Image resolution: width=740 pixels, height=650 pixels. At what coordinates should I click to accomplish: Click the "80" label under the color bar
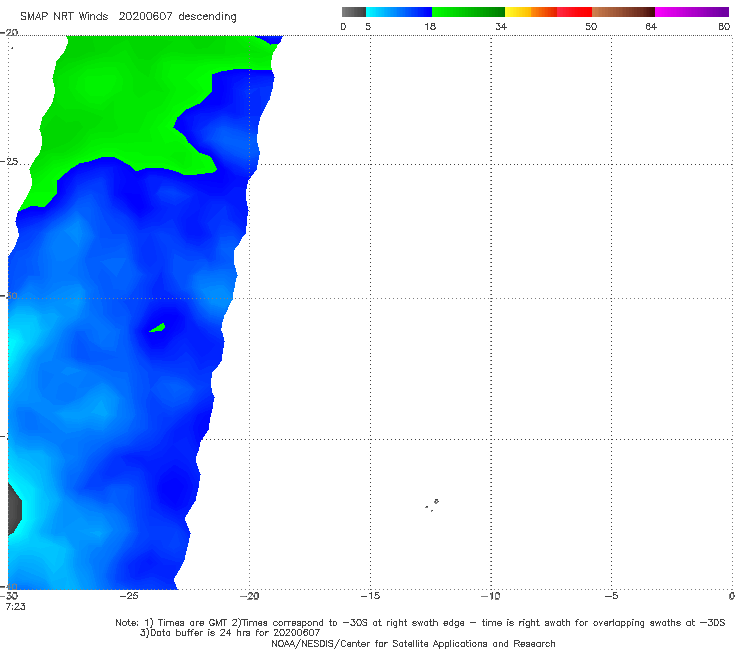tap(724, 26)
